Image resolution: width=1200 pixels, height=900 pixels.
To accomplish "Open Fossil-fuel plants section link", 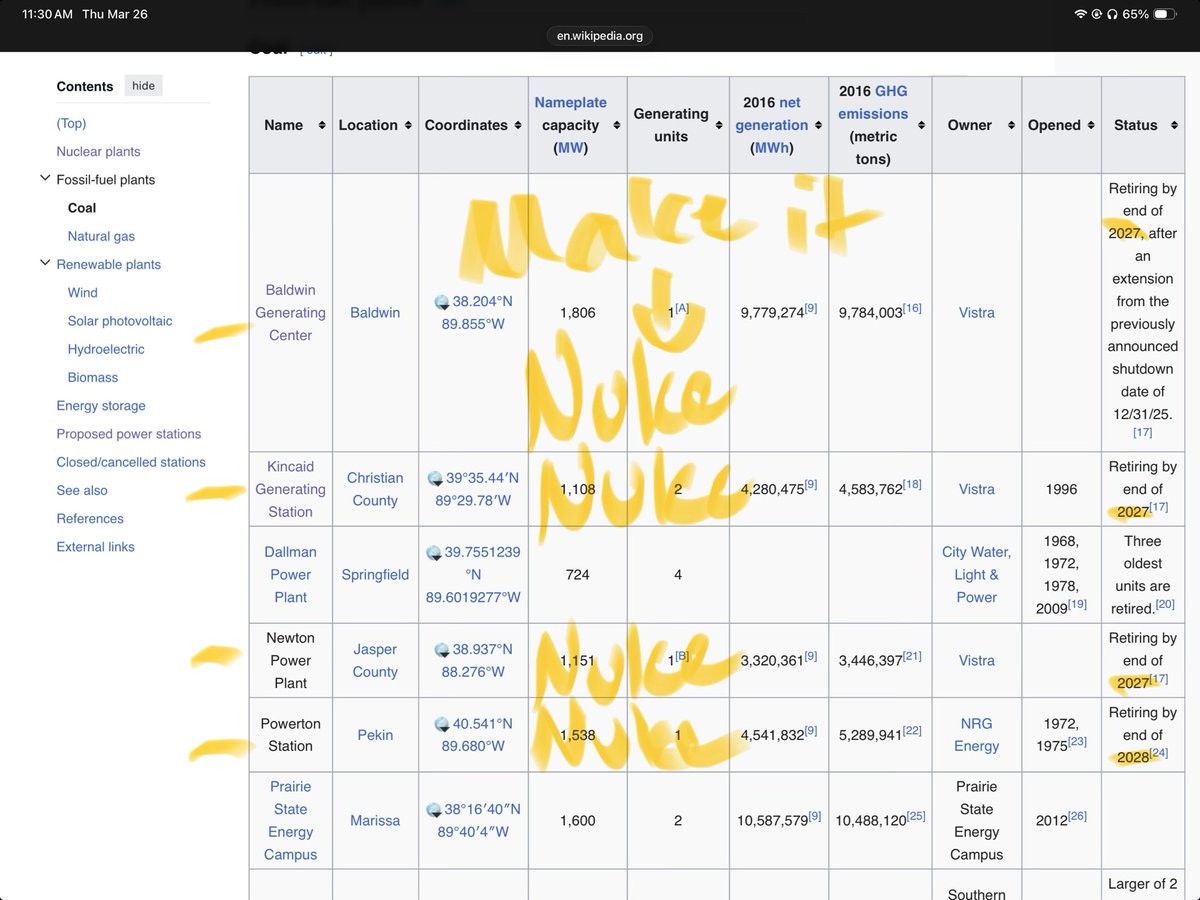I will pos(106,180).
